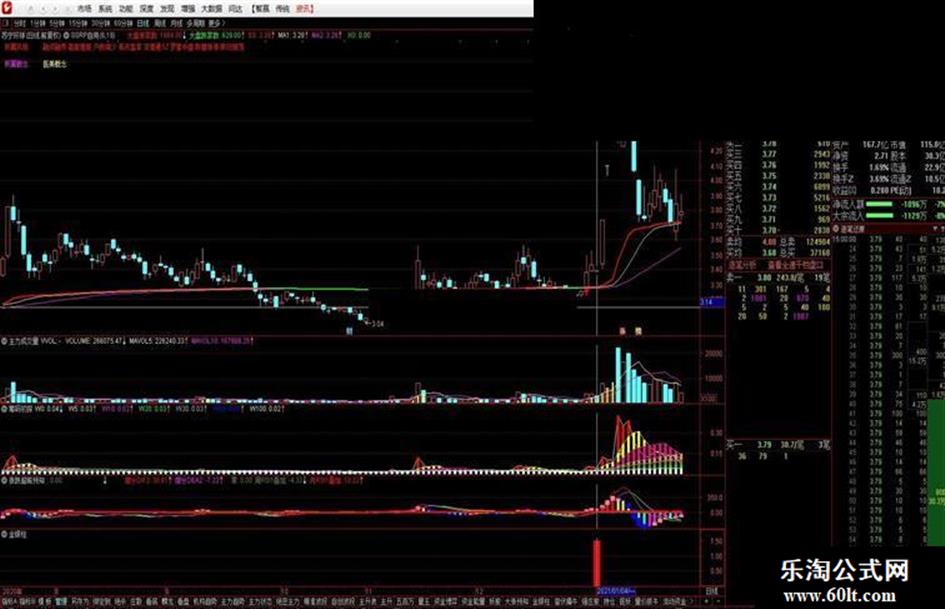Image resolution: width=945 pixels, height=609 pixels.
Task: Open the 大数据 menu
Action: 212,9
